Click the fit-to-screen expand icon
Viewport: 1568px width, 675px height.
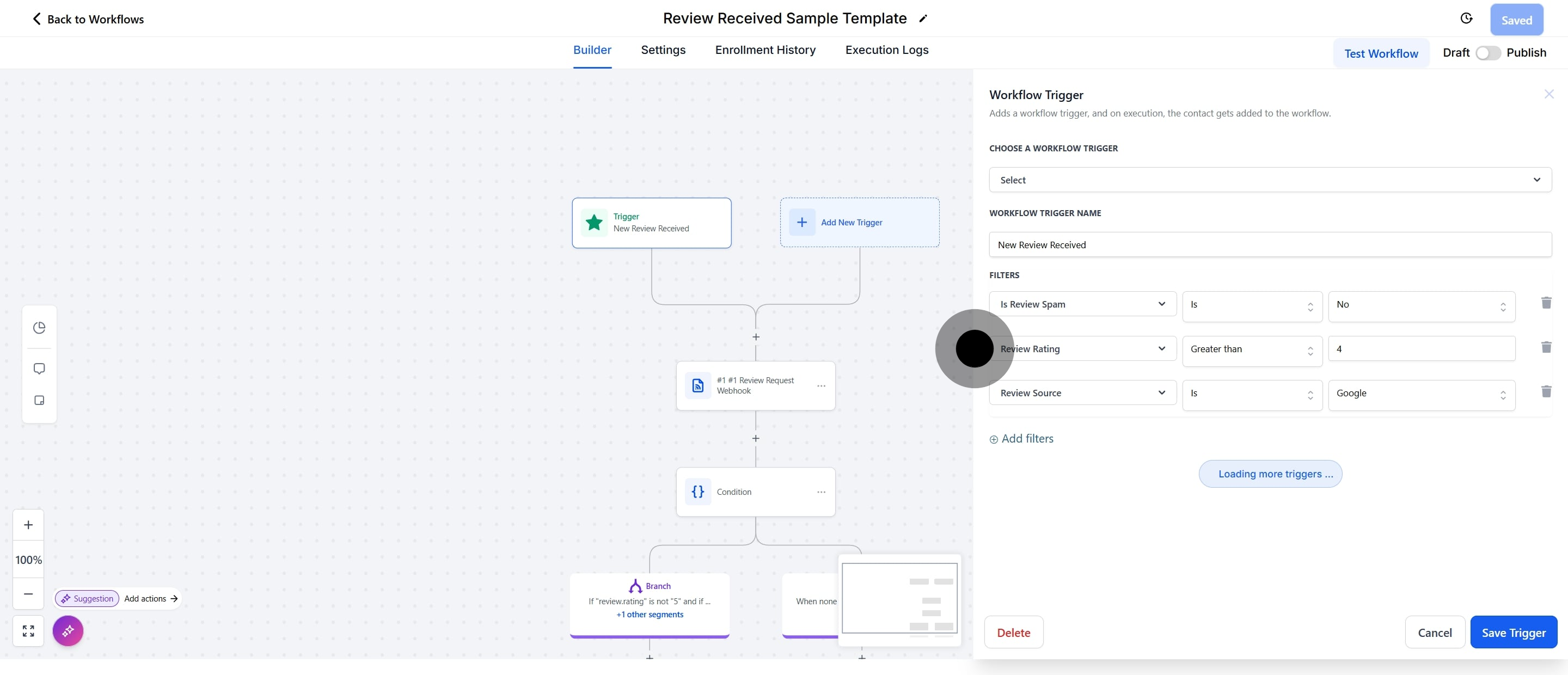[x=28, y=631]
